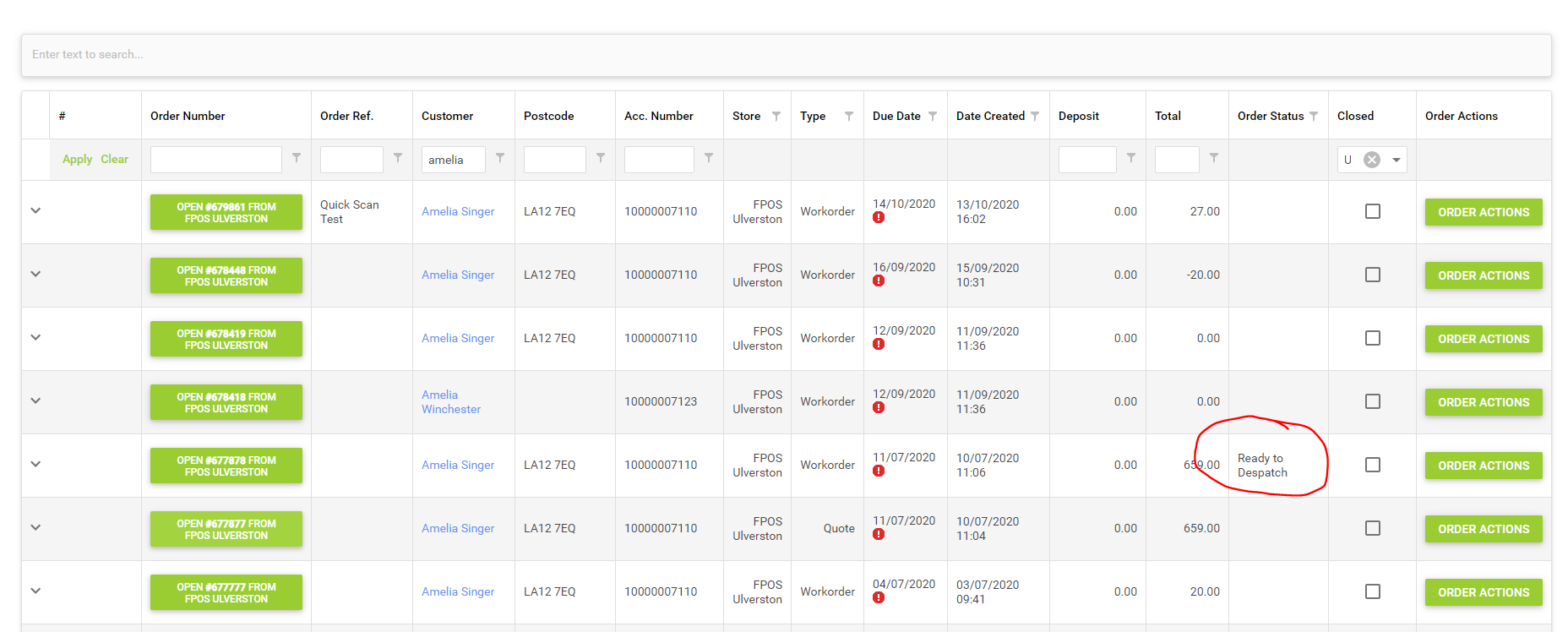
Task: Click overdue warning icon under 04/07/2020
Action: [x=879, y=598]
